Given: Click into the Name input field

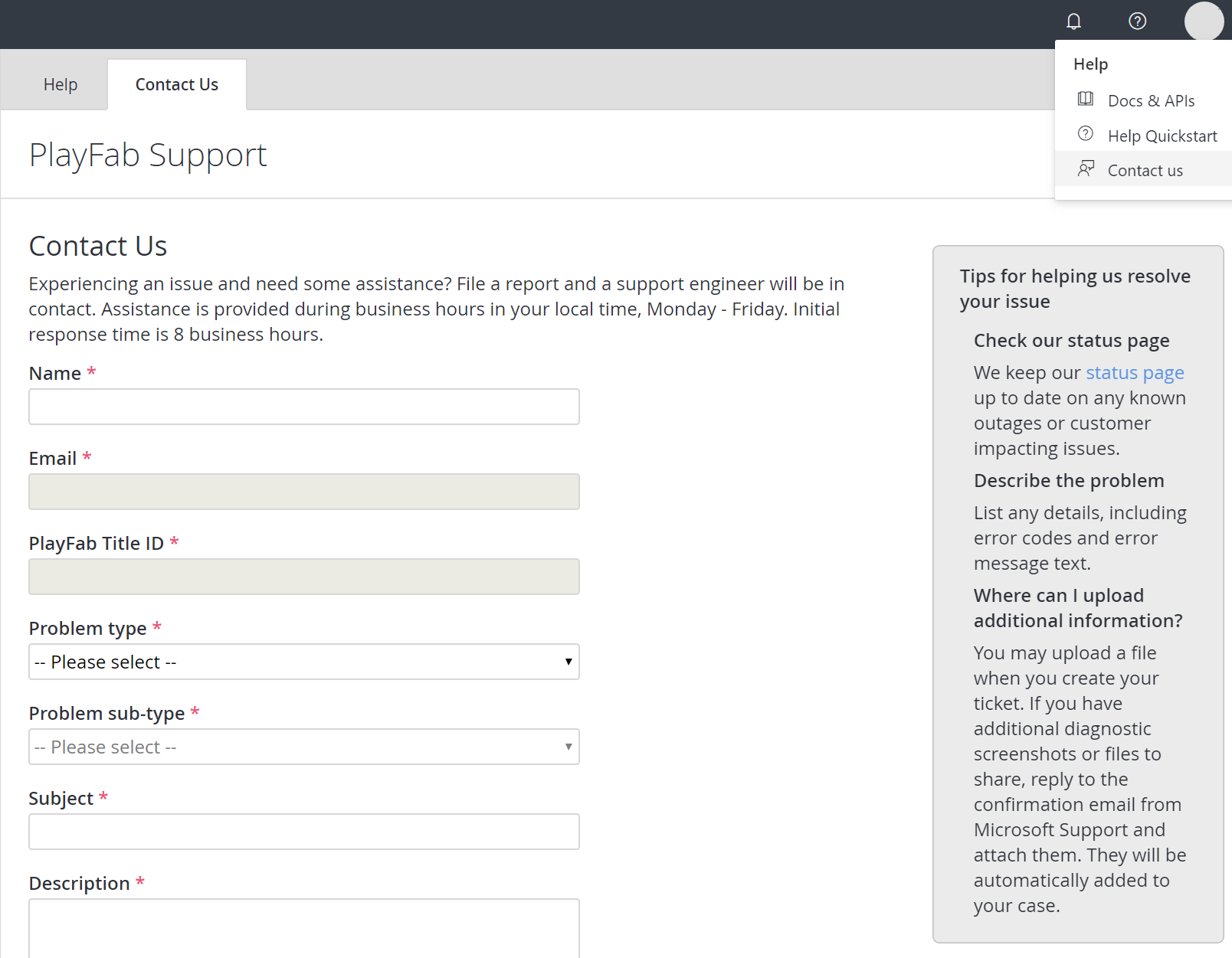Looking at the screenshot, I should [304, 407].
